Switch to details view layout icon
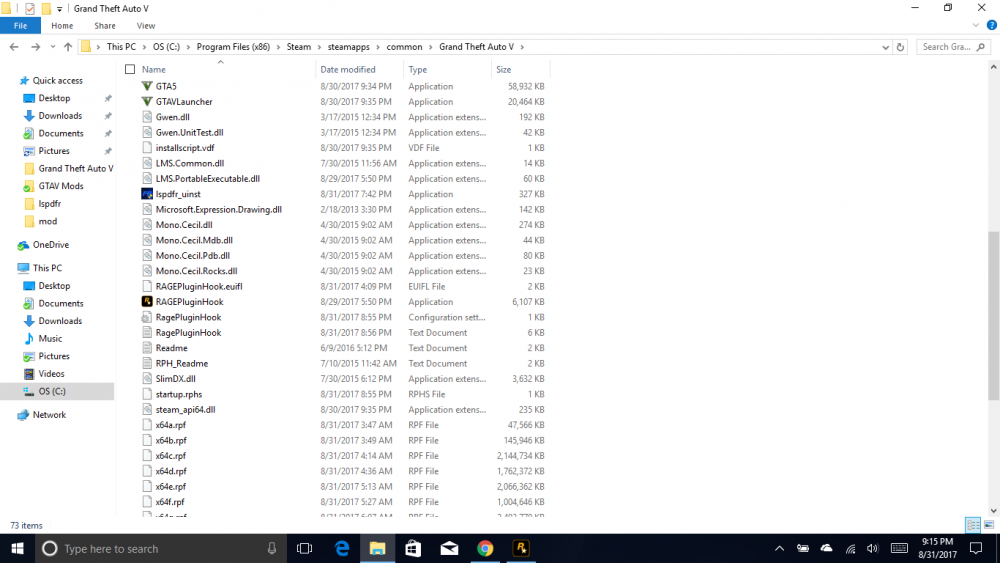Image resolution: width=1000 pixels, height=563 pixels. pos(973,525)
